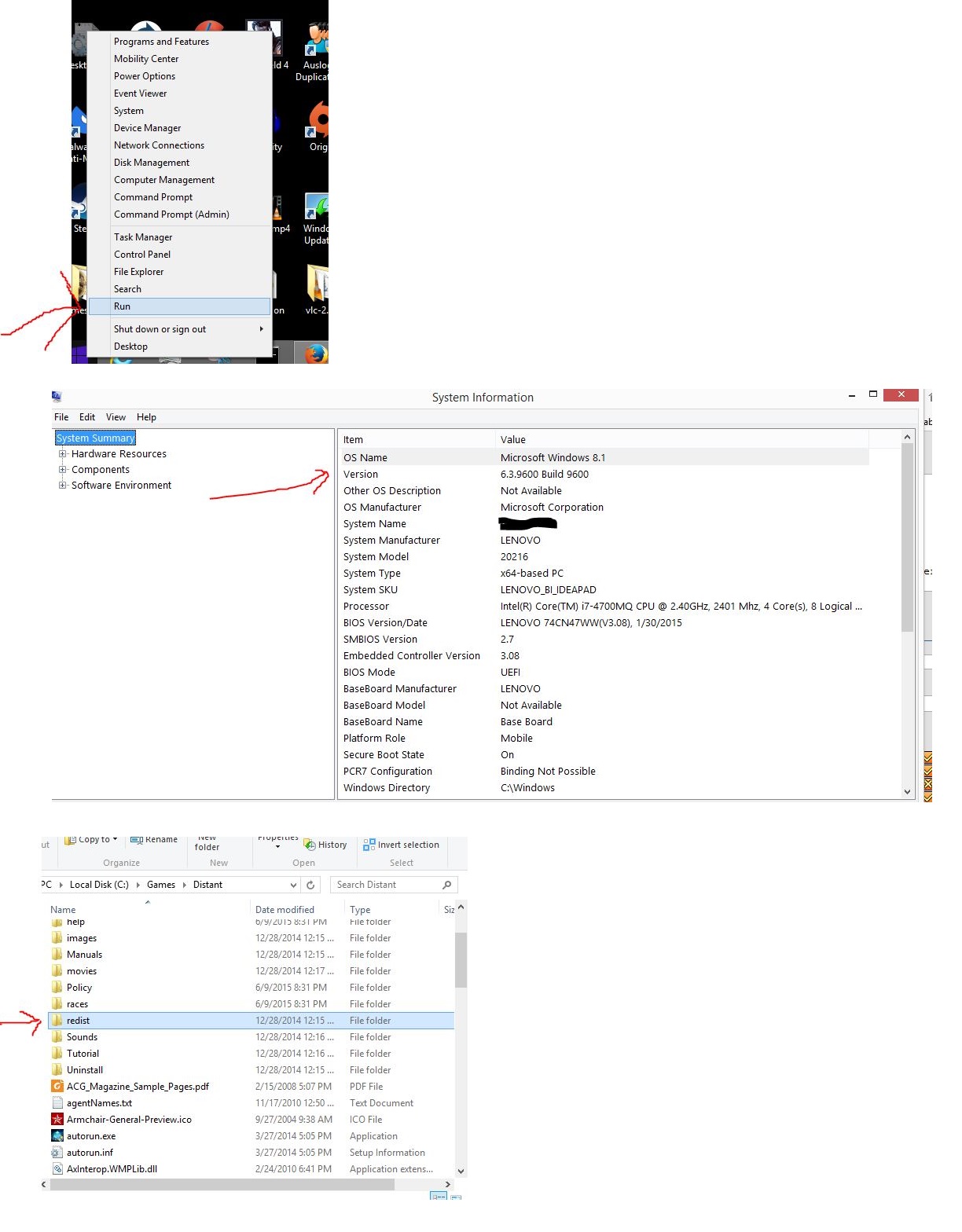Image resolution: width=962 pixels, height=1232 pixels.
Task: Click the Armchair-General-Preview.ico star icon
Action: (x=57, y=1119)
